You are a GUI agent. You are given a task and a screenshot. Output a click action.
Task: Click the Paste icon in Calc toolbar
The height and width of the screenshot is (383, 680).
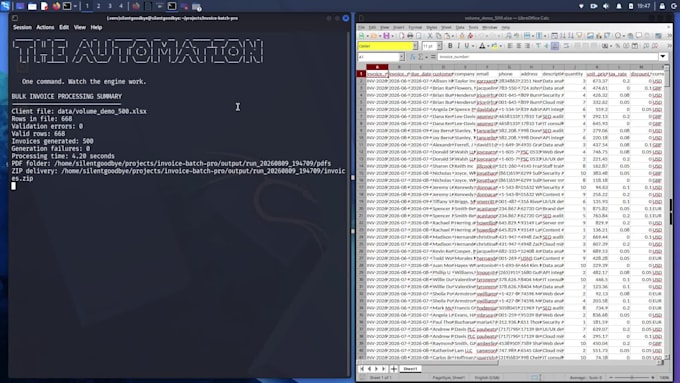(x=447, y=36)
